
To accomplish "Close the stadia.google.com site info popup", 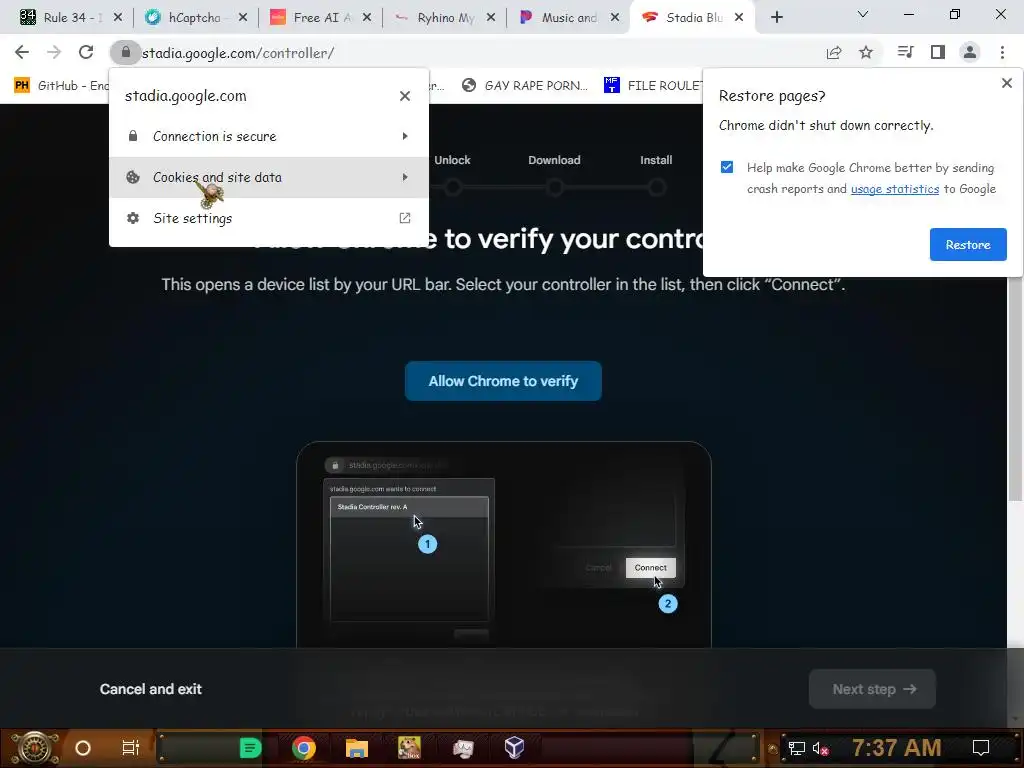I will 405,96.
